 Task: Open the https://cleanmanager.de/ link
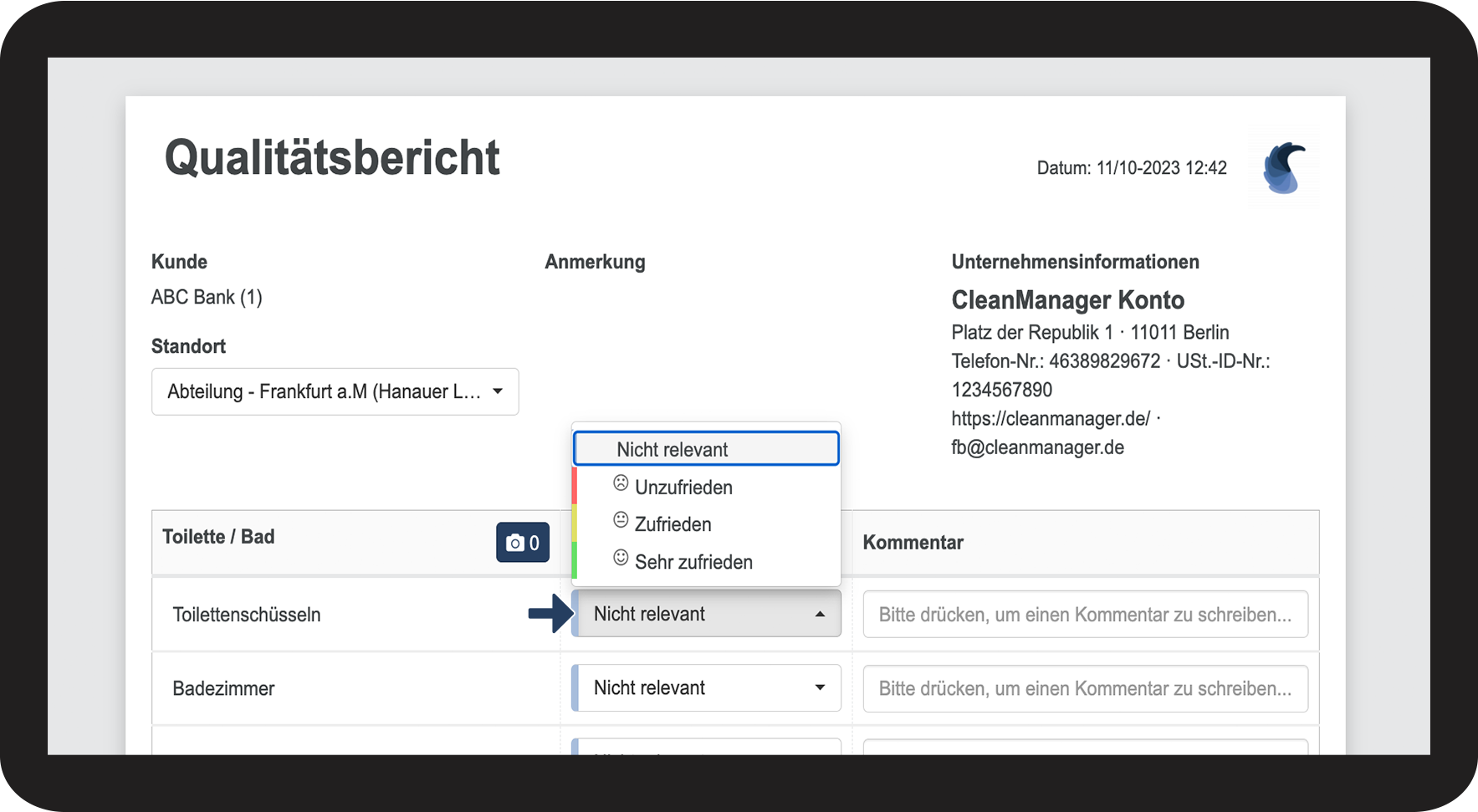1051,419
